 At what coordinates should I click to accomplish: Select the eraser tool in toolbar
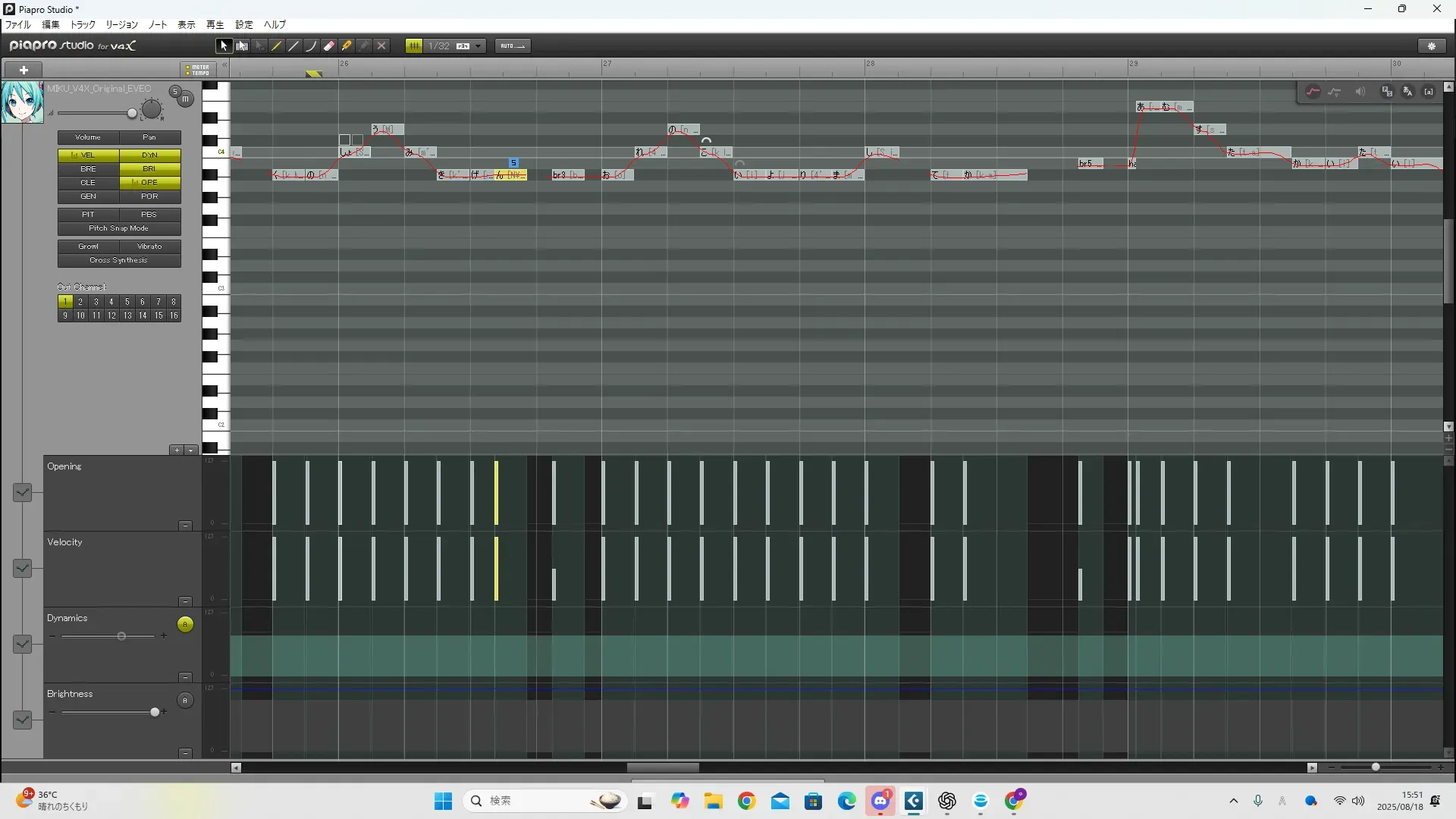329,46
